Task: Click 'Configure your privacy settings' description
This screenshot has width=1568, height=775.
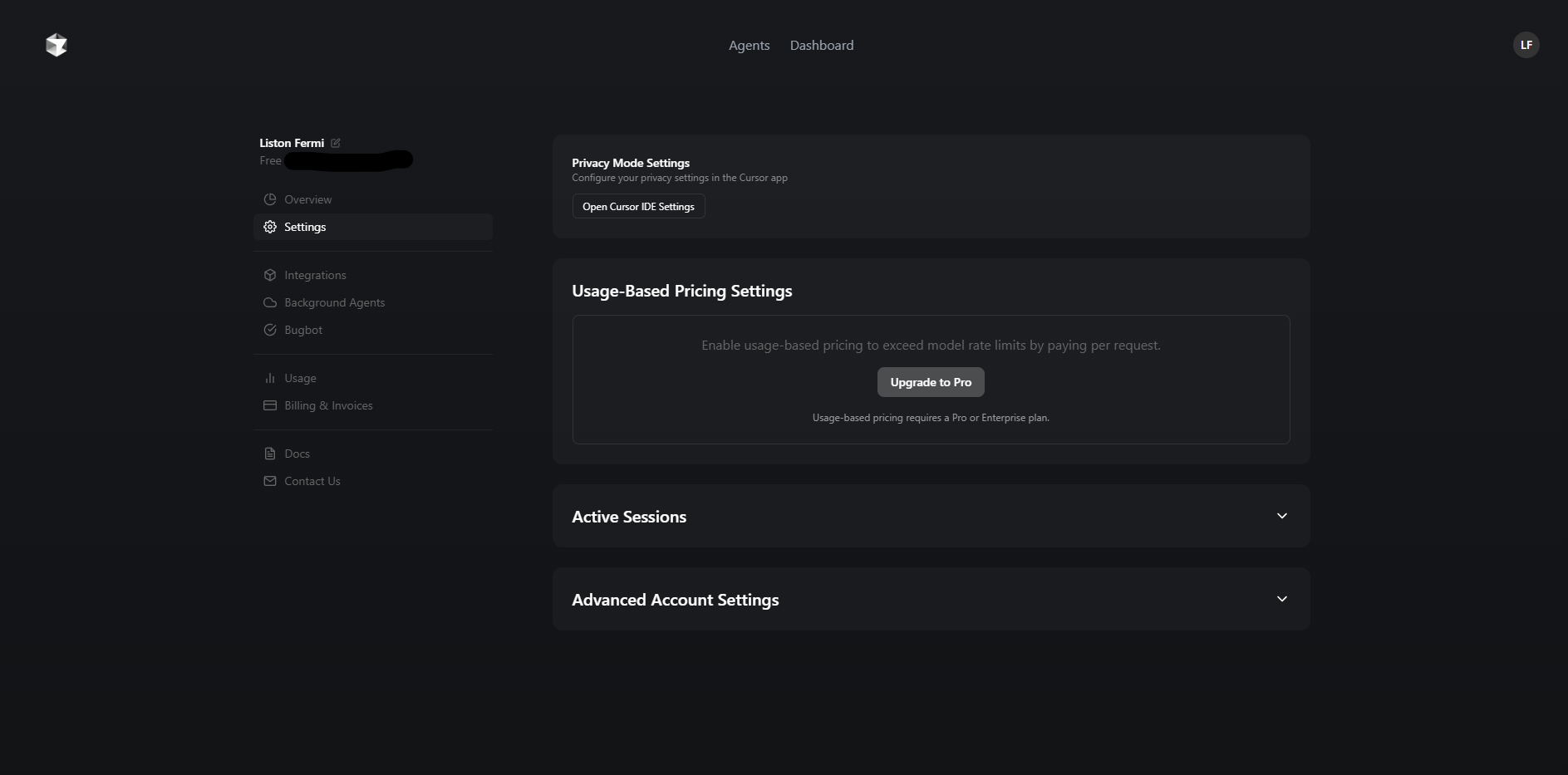Action: [x=680, y=178]
